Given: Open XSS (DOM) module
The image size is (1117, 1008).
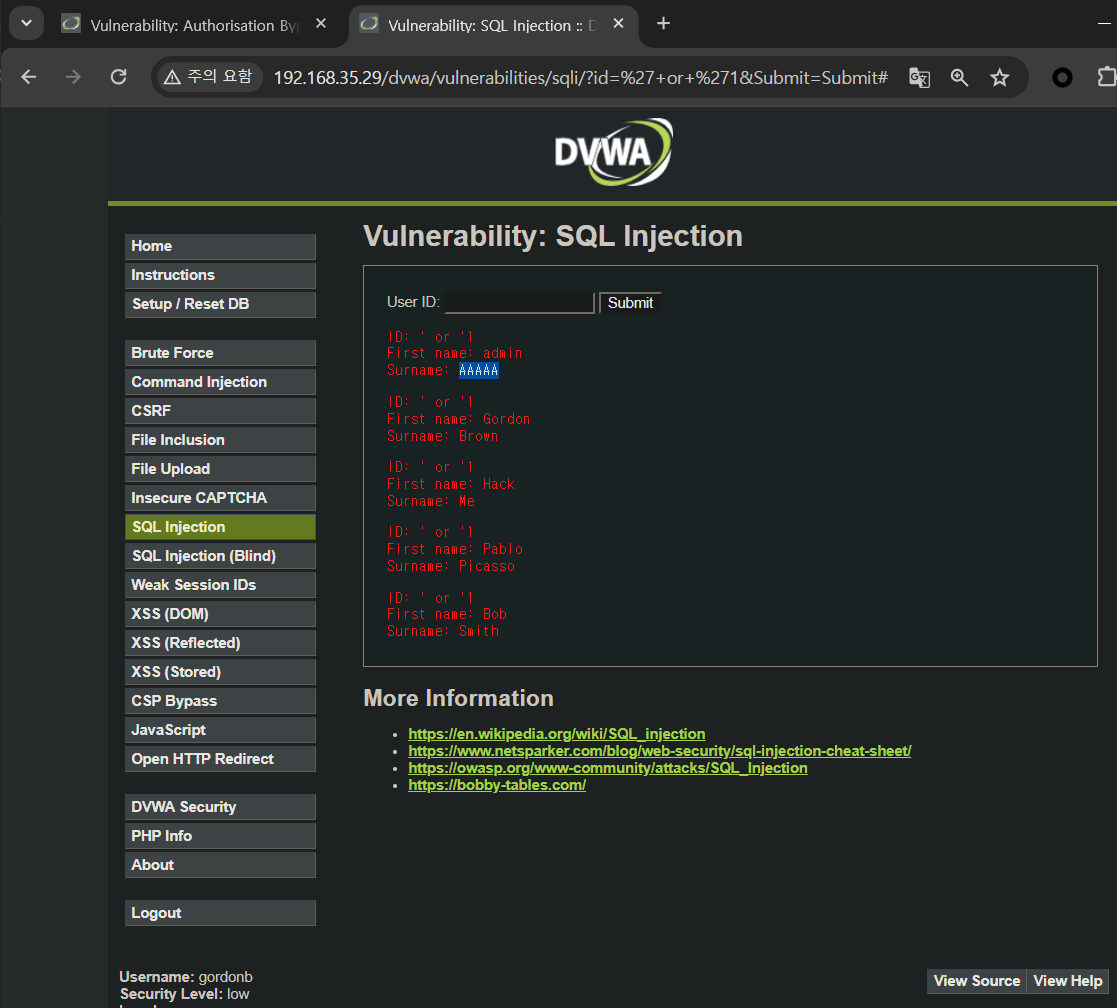Looking at the screenshot, I should click(220, 615).
